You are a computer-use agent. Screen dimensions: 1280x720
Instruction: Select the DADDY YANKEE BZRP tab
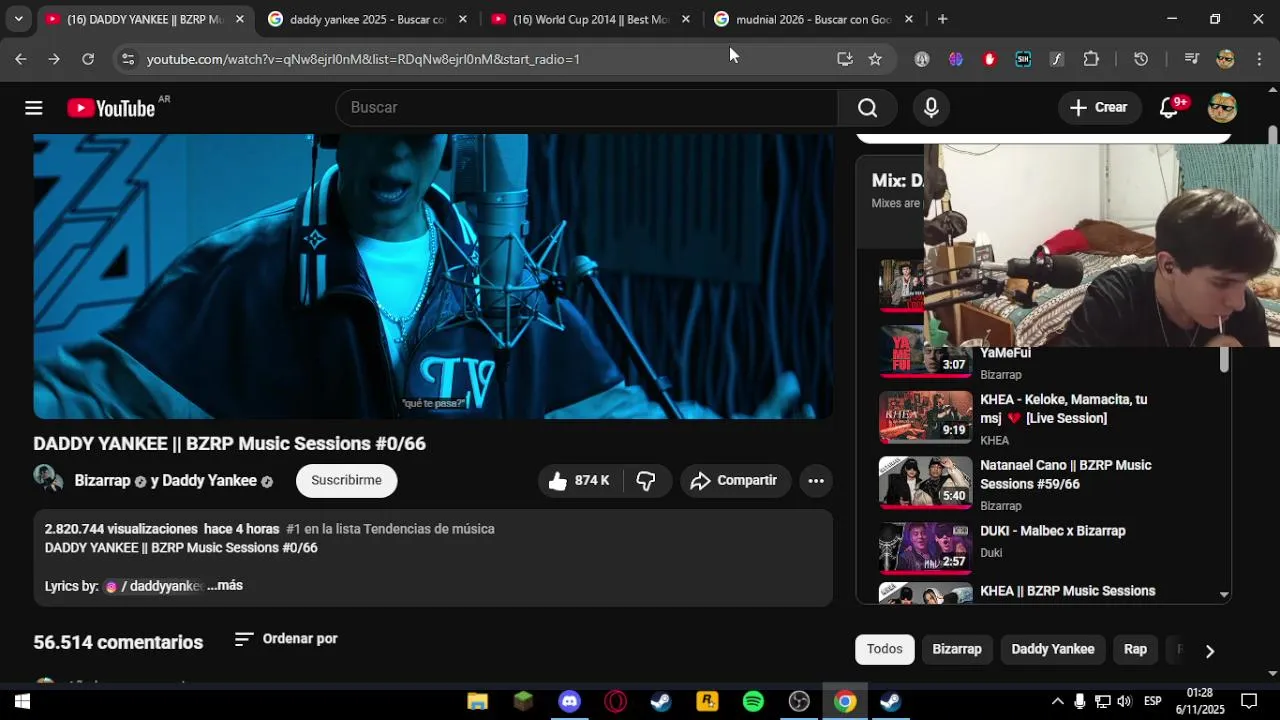click(x=144, y=19)
